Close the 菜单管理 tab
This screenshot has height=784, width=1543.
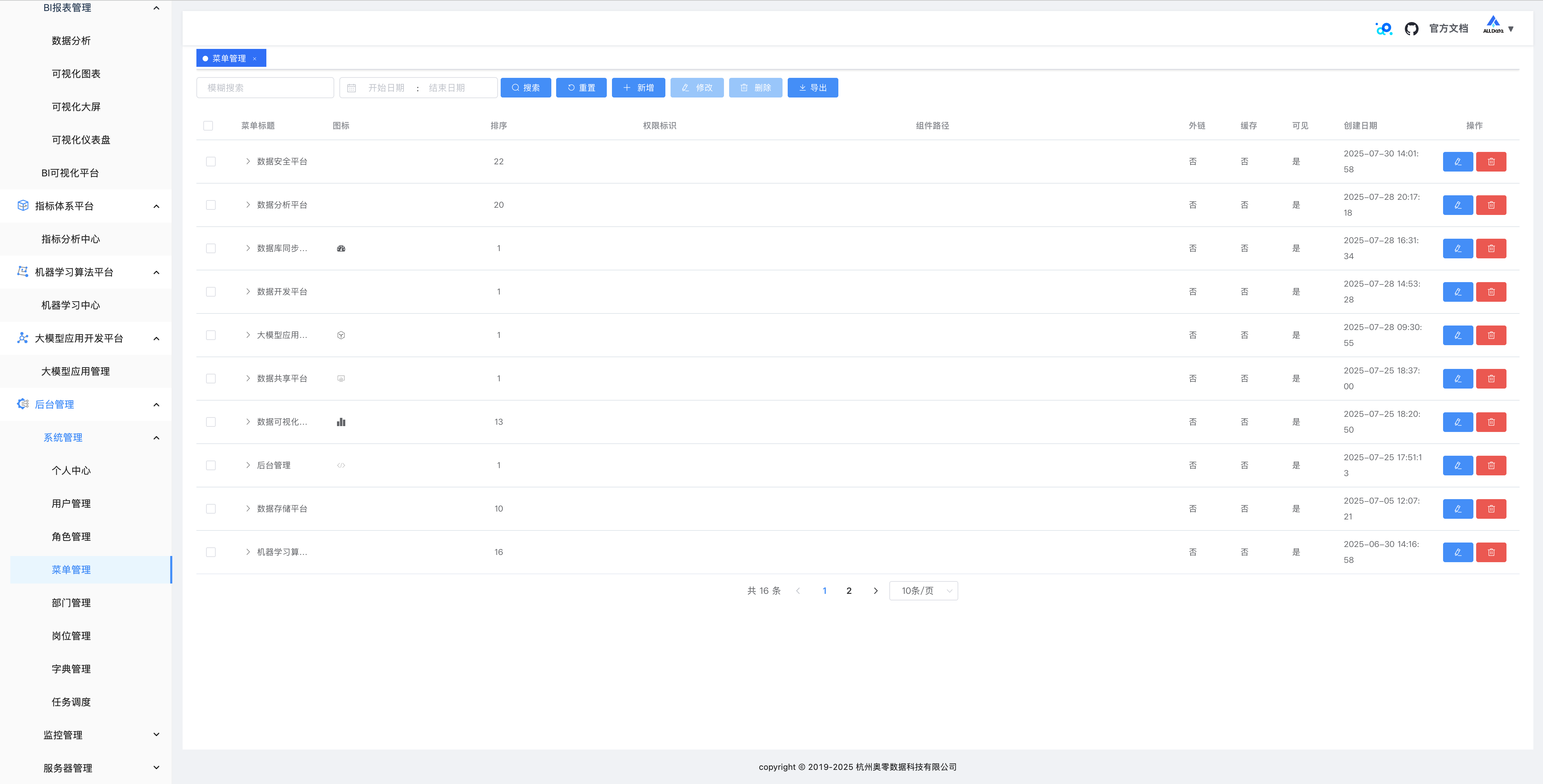click(x=255, y=59)
